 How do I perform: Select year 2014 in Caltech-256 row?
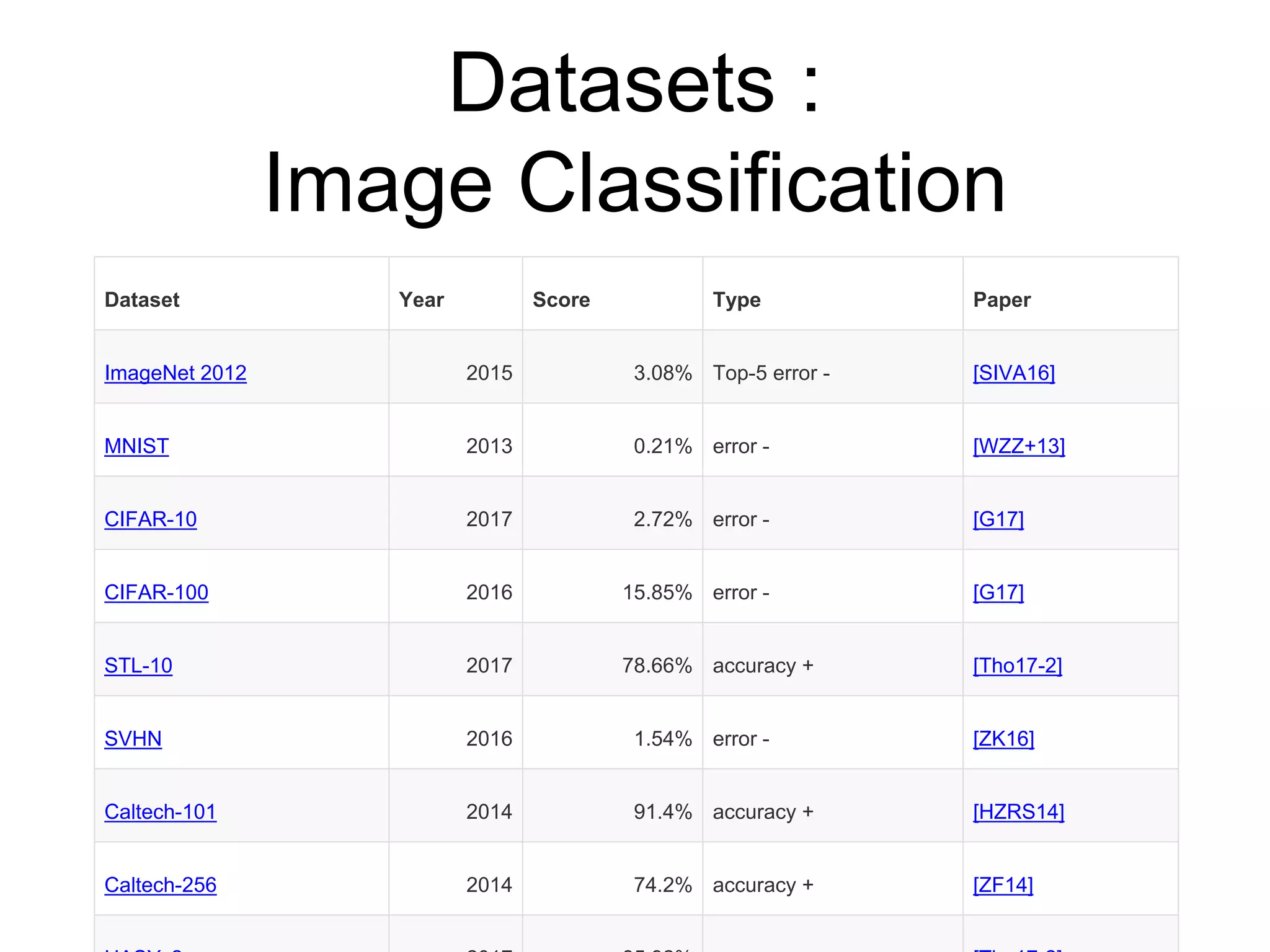tap(489, 885)
